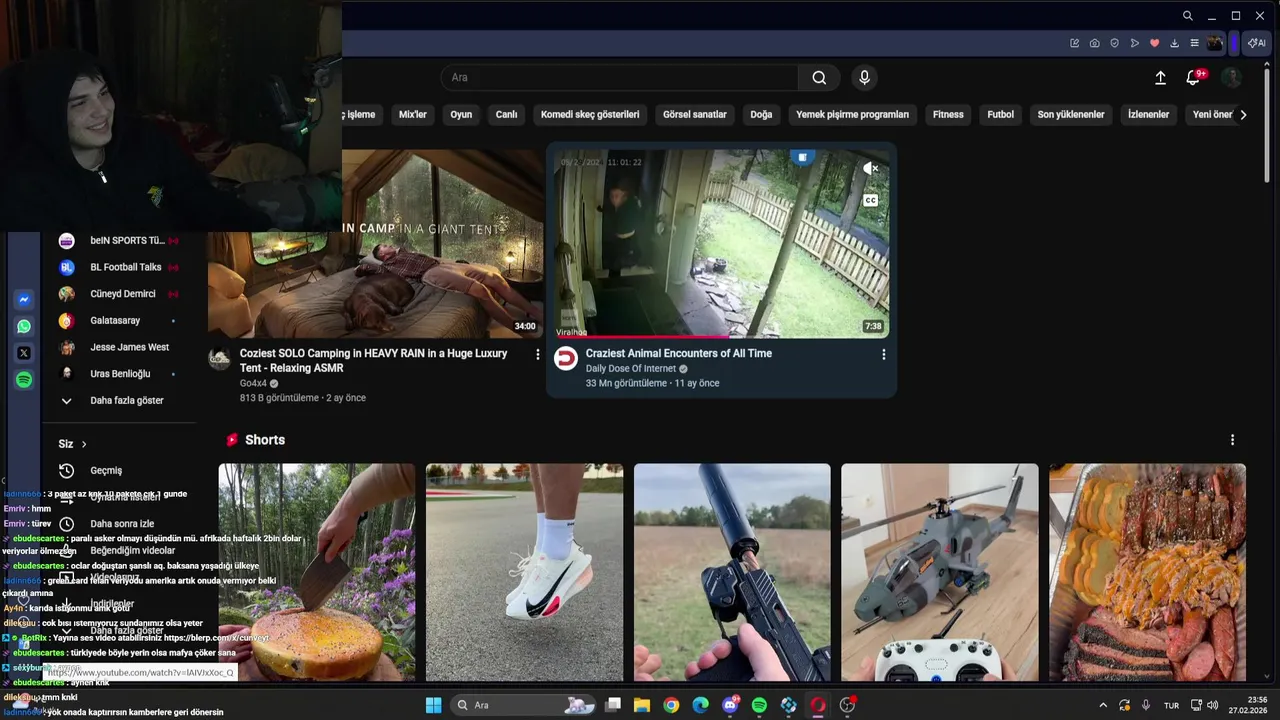This screenshot has width=1280, height=720.
Task: Click the Daily Dose Of Internet channel avatar
Action: click(x=566, y=359)
